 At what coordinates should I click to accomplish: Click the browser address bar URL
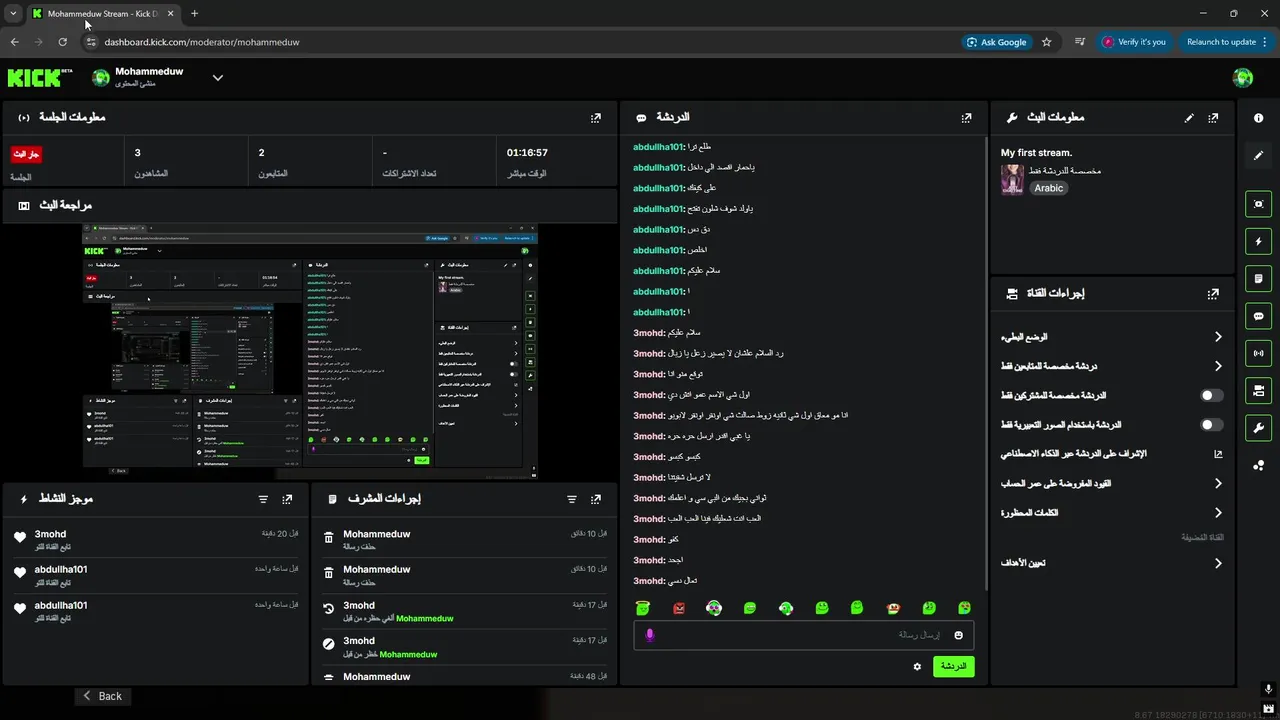click(202, 42)
